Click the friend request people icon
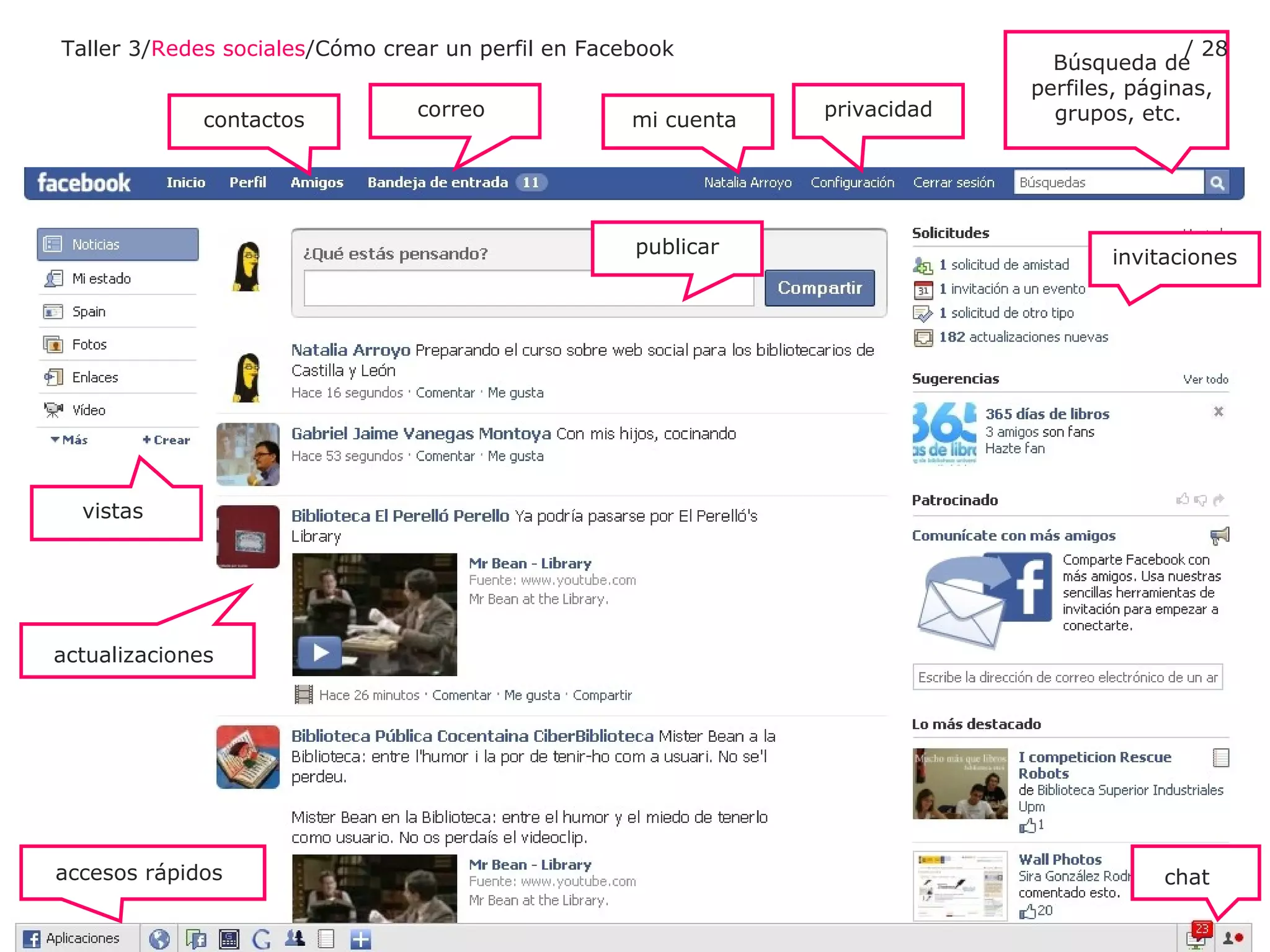 pyautogui.click(x=923, y=265)
